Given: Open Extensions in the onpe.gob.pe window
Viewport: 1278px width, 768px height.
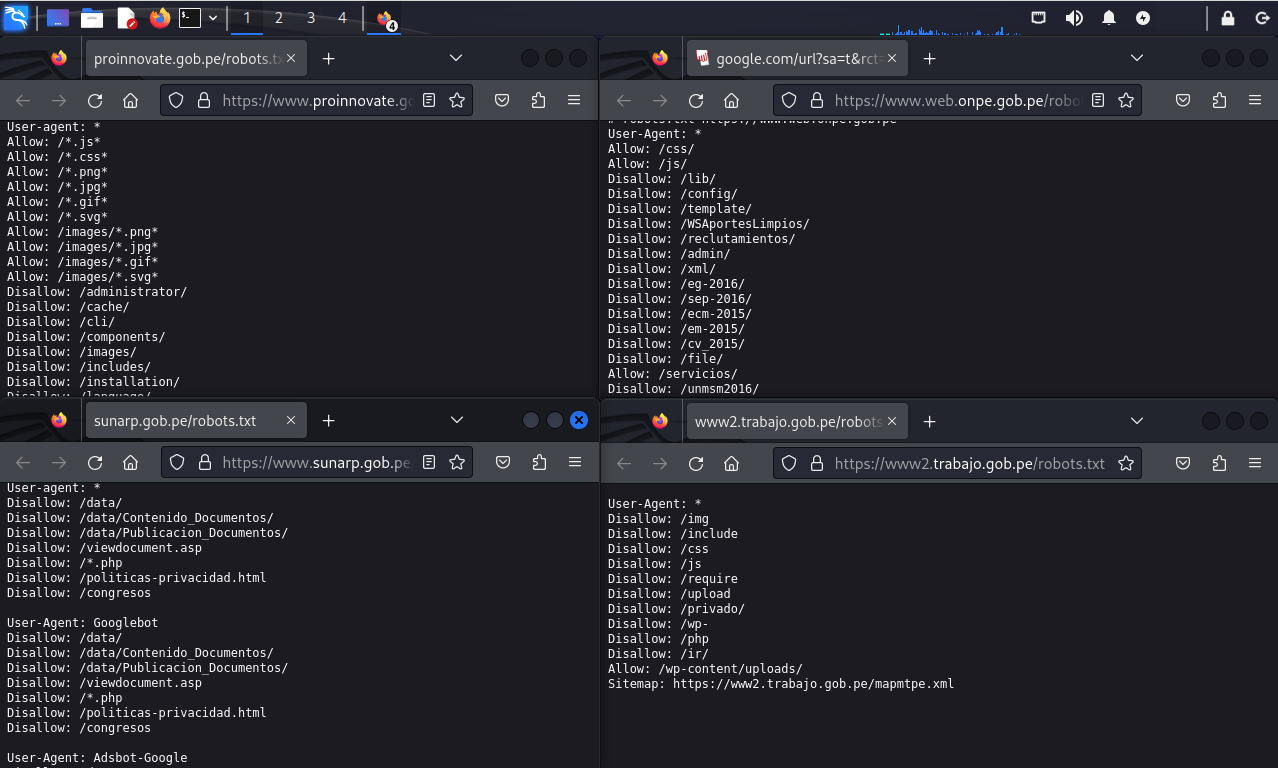Looking at the screenshot, I should pyautogui.click(x=1218, y=100).
